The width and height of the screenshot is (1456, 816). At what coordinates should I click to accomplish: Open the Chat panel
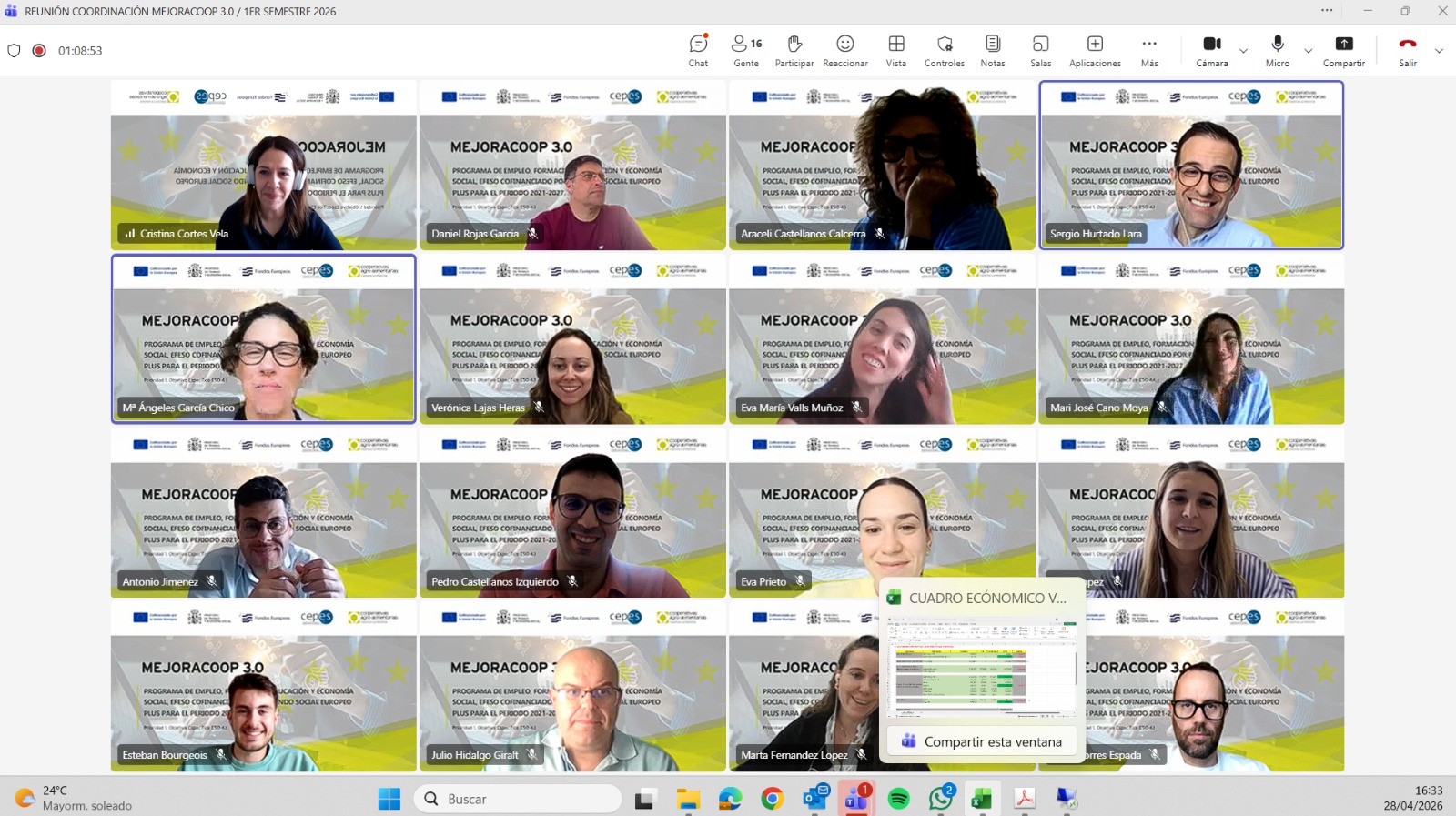tap(698, 50)
